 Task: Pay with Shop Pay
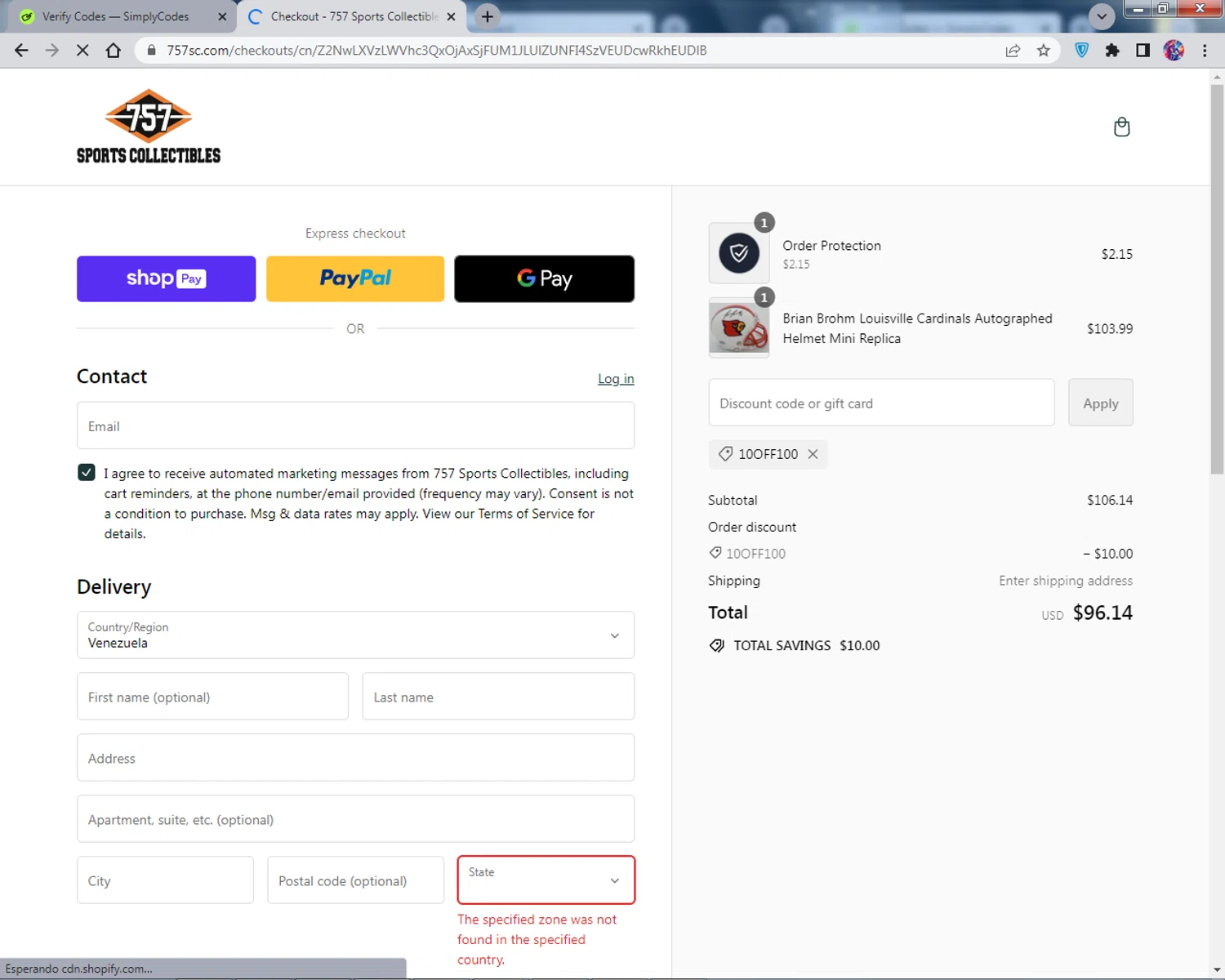point(166,278)
